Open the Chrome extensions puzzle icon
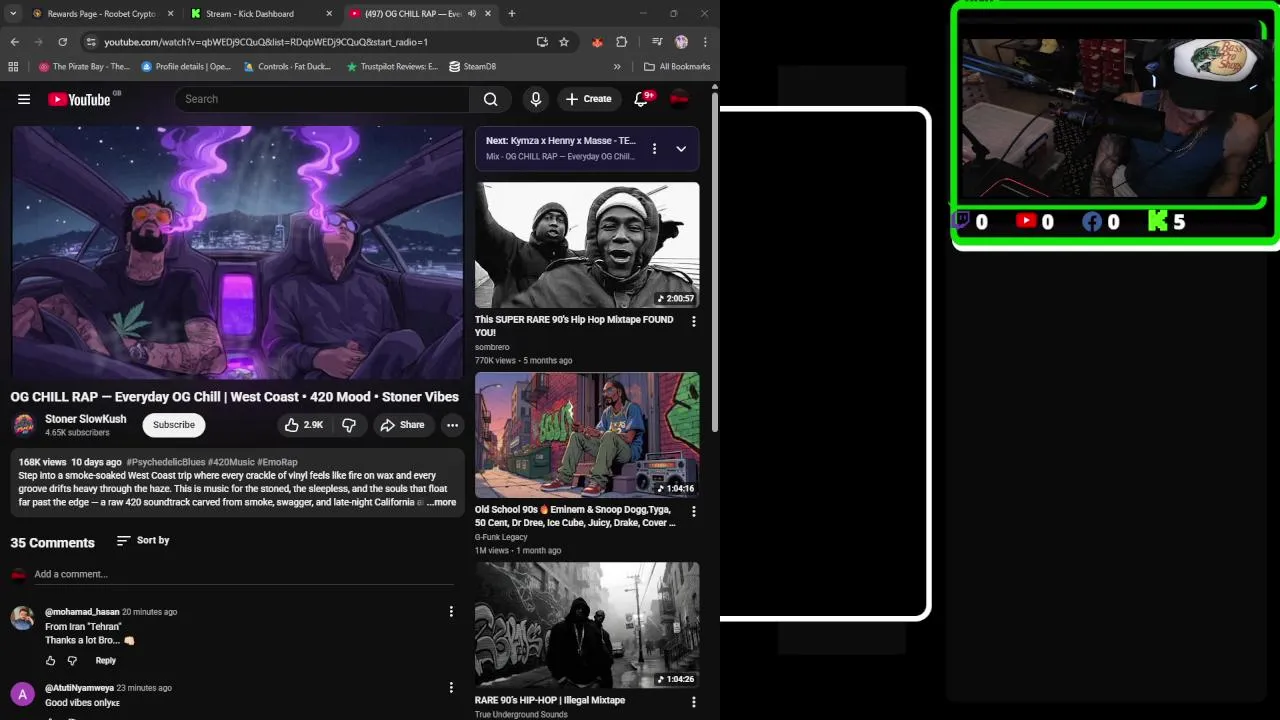1280x720 pixels. (621, 42)
